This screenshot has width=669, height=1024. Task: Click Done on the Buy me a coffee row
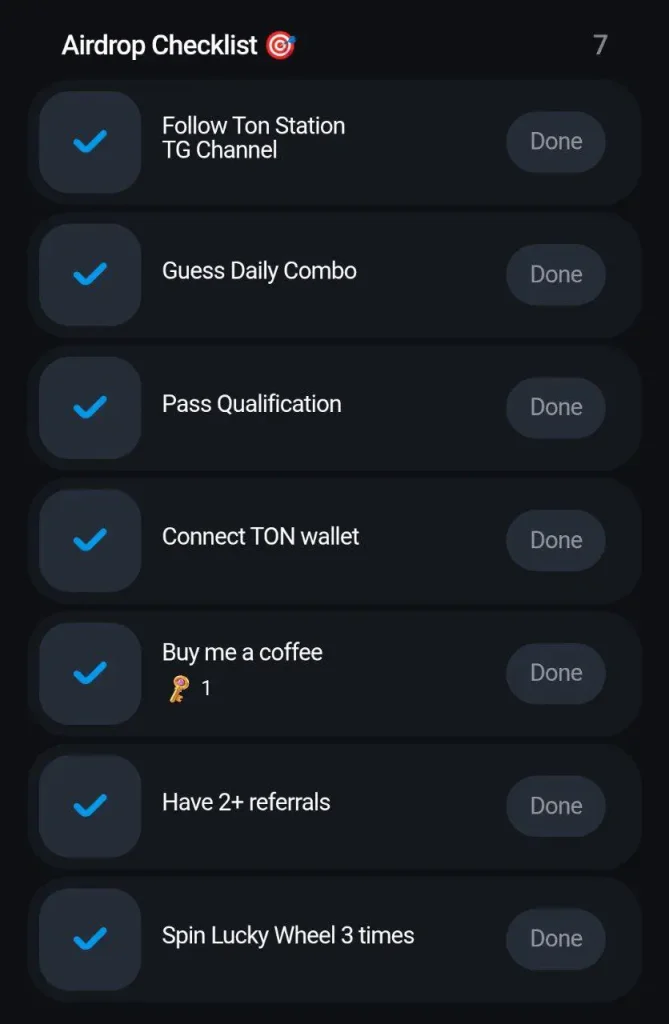pyautogui.click(x=556, y=673)
